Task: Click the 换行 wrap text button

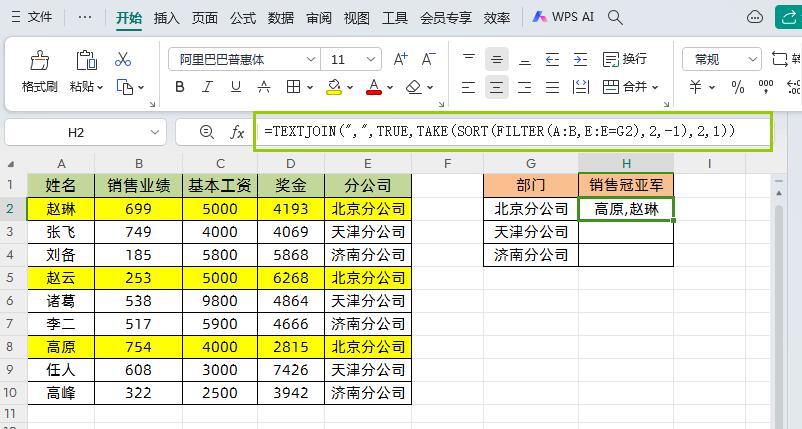Action: pos(625,59)
